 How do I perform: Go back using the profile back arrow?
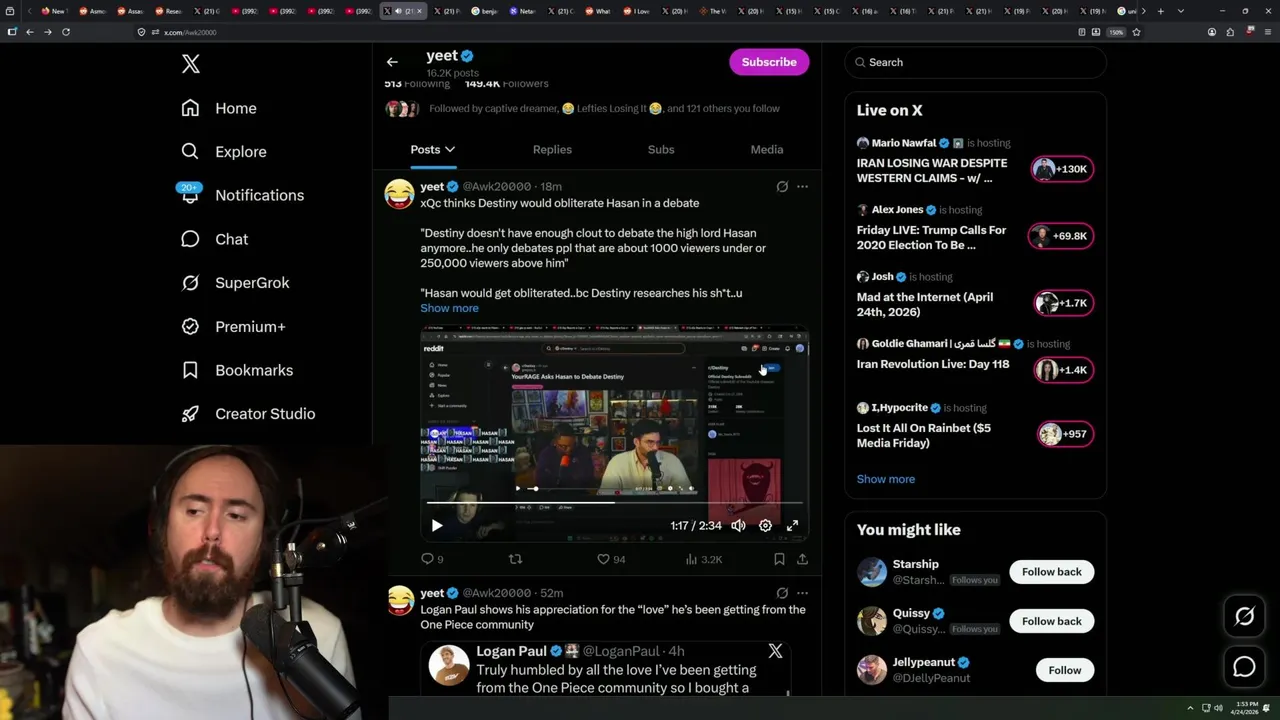392,62
